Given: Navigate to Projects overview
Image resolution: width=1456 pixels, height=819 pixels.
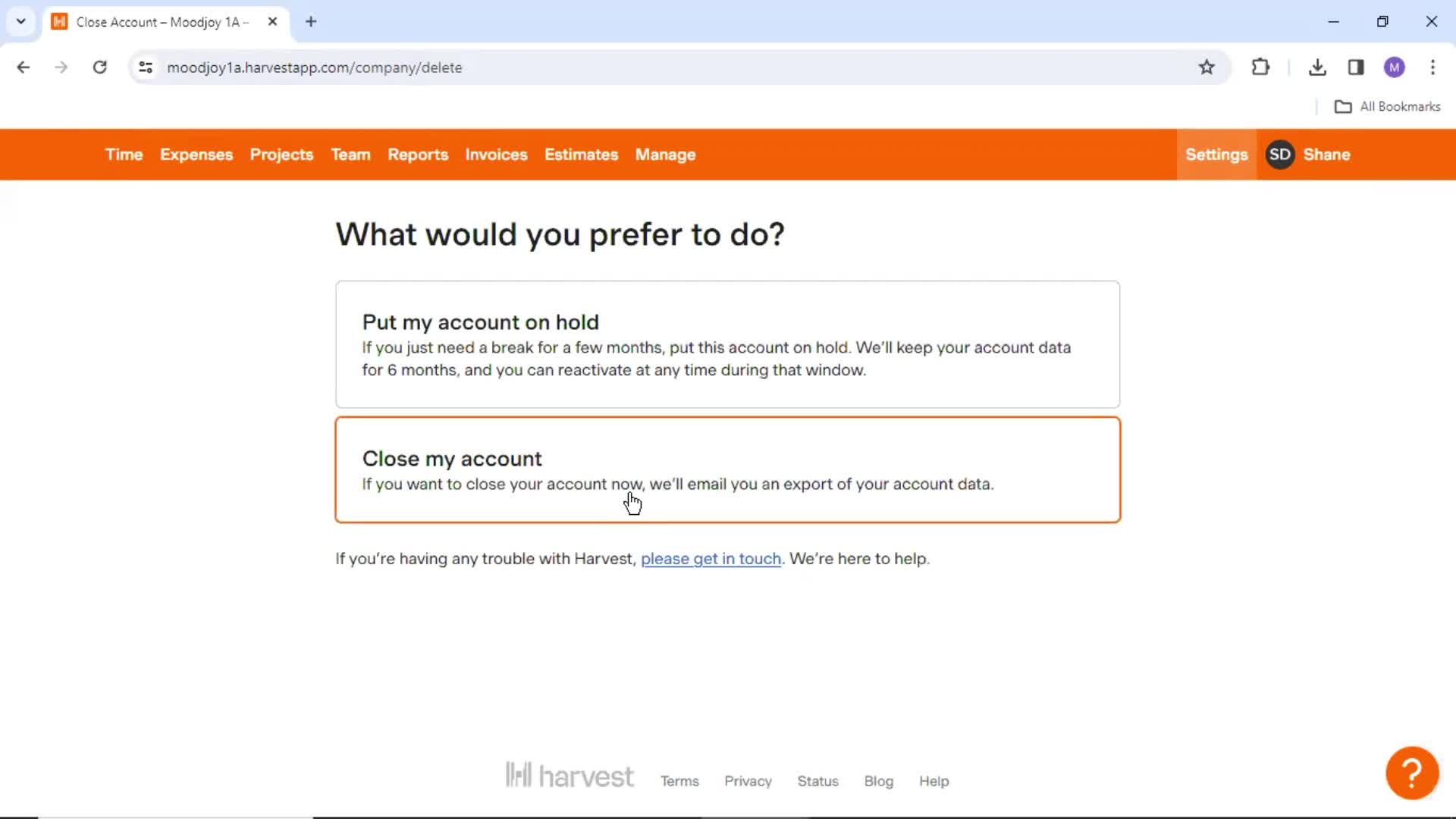Looking at the screenshot, I should pos(282,154).
